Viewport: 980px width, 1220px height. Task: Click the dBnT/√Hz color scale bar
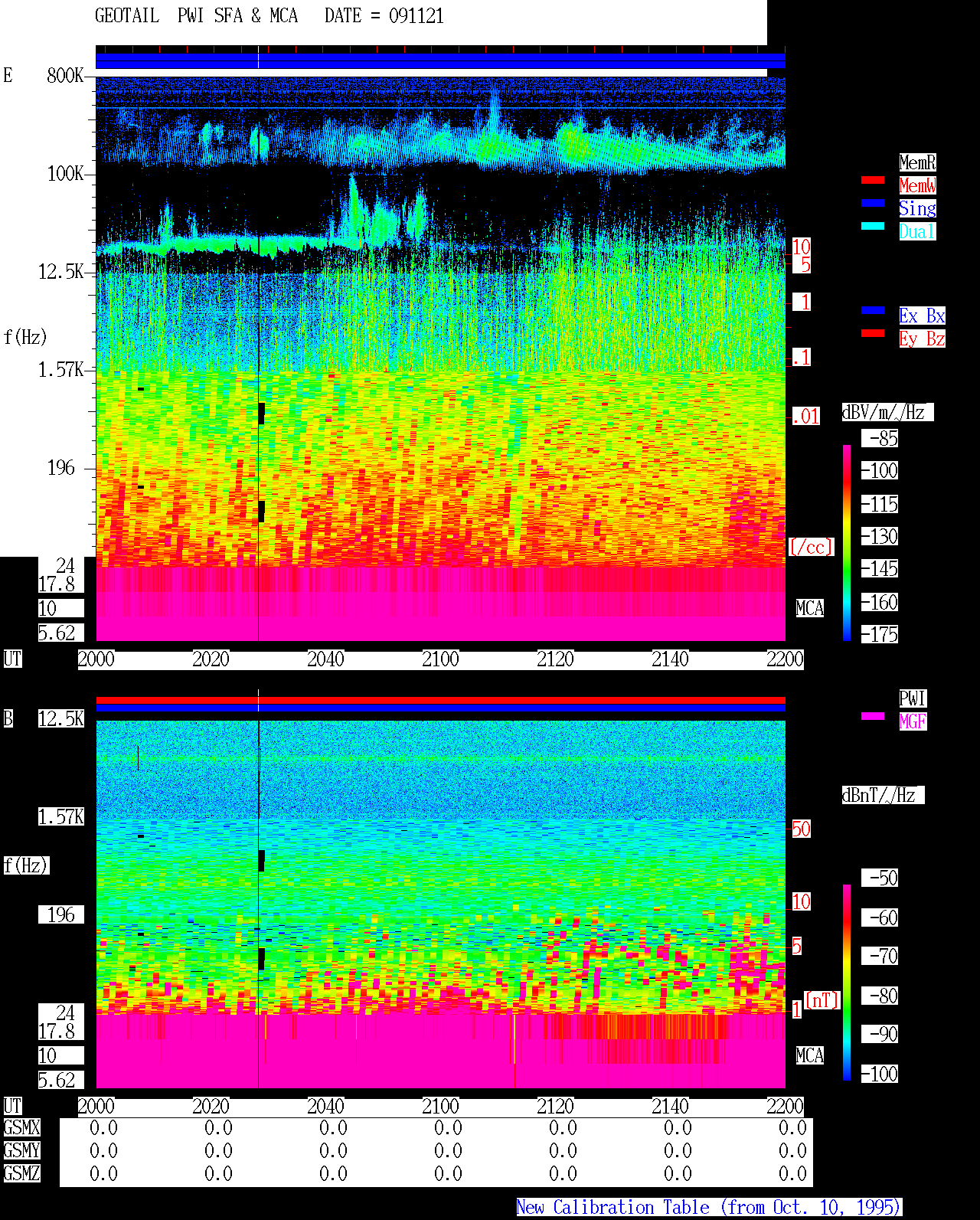pyautogui.click(x=847, y=983)
